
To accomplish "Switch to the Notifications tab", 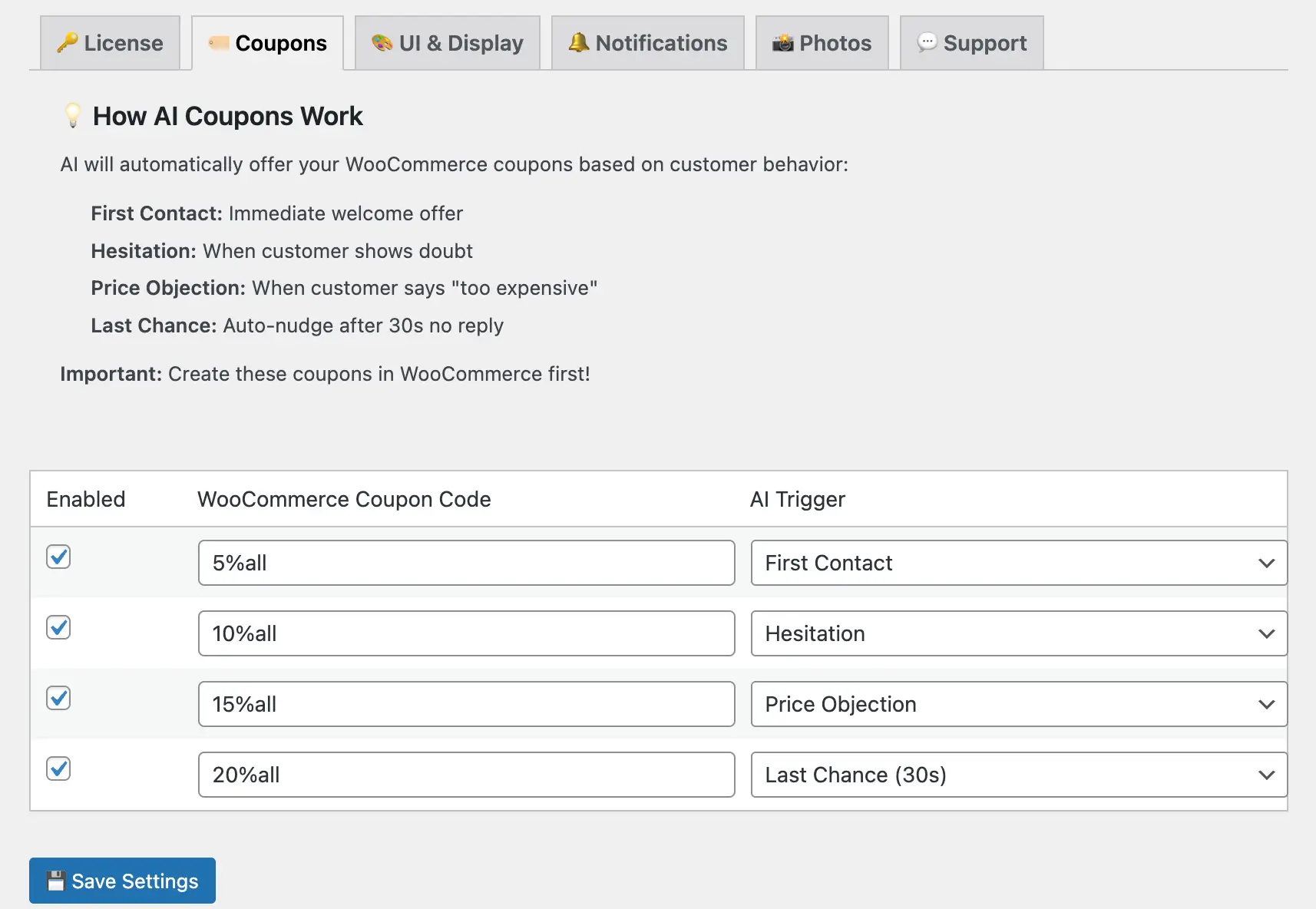I will 647,43.
